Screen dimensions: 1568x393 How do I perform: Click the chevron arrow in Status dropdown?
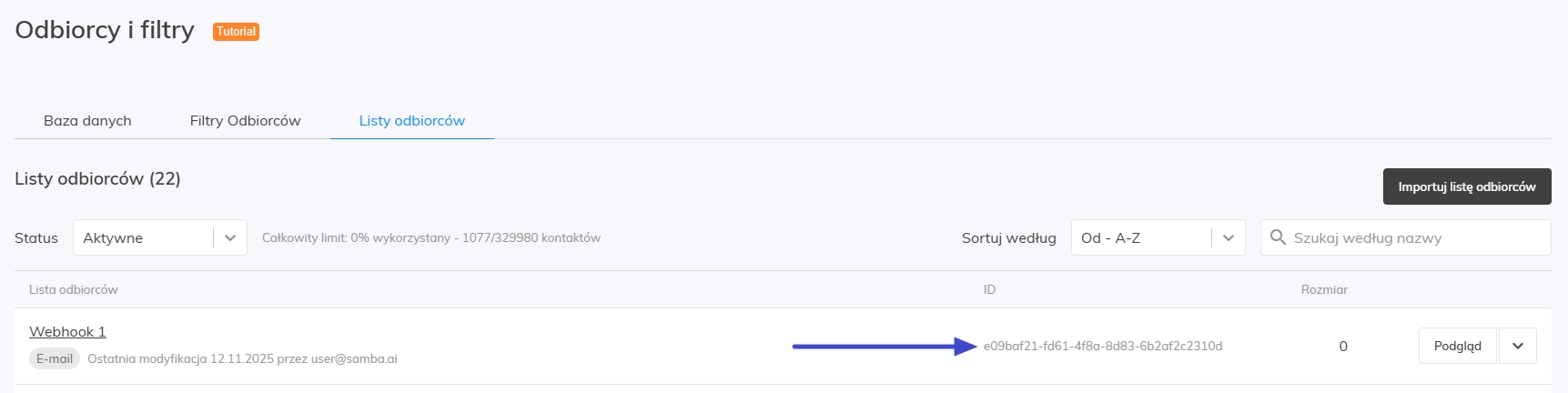(x=230, y=237)
